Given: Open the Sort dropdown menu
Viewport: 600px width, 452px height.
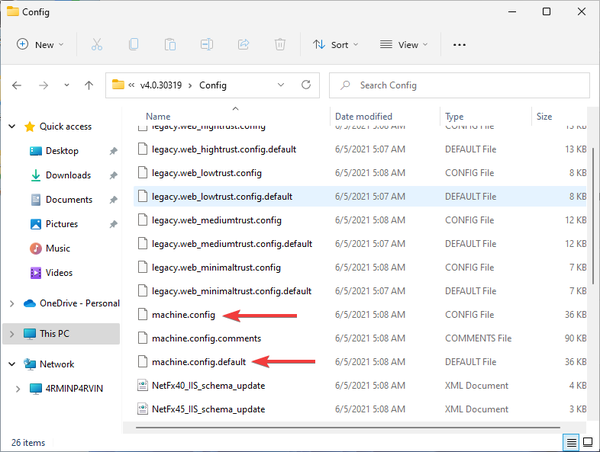Looking at the screenshot, I should 336,45.
